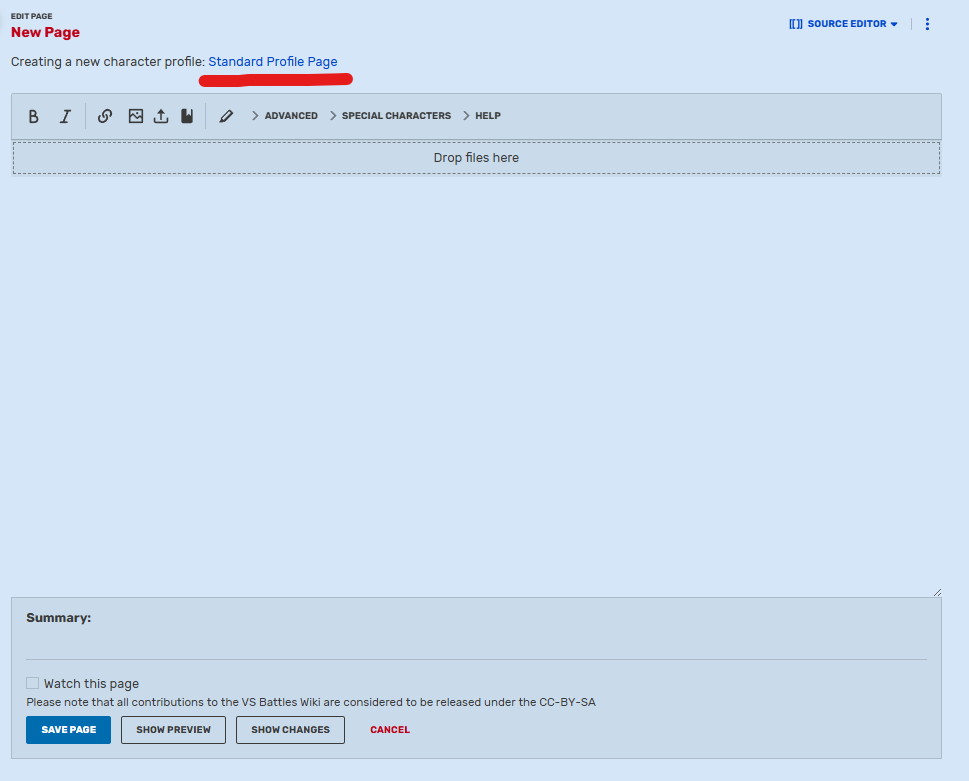Apply italic formatting from the toolbar
969x781 pixels.
65,116
